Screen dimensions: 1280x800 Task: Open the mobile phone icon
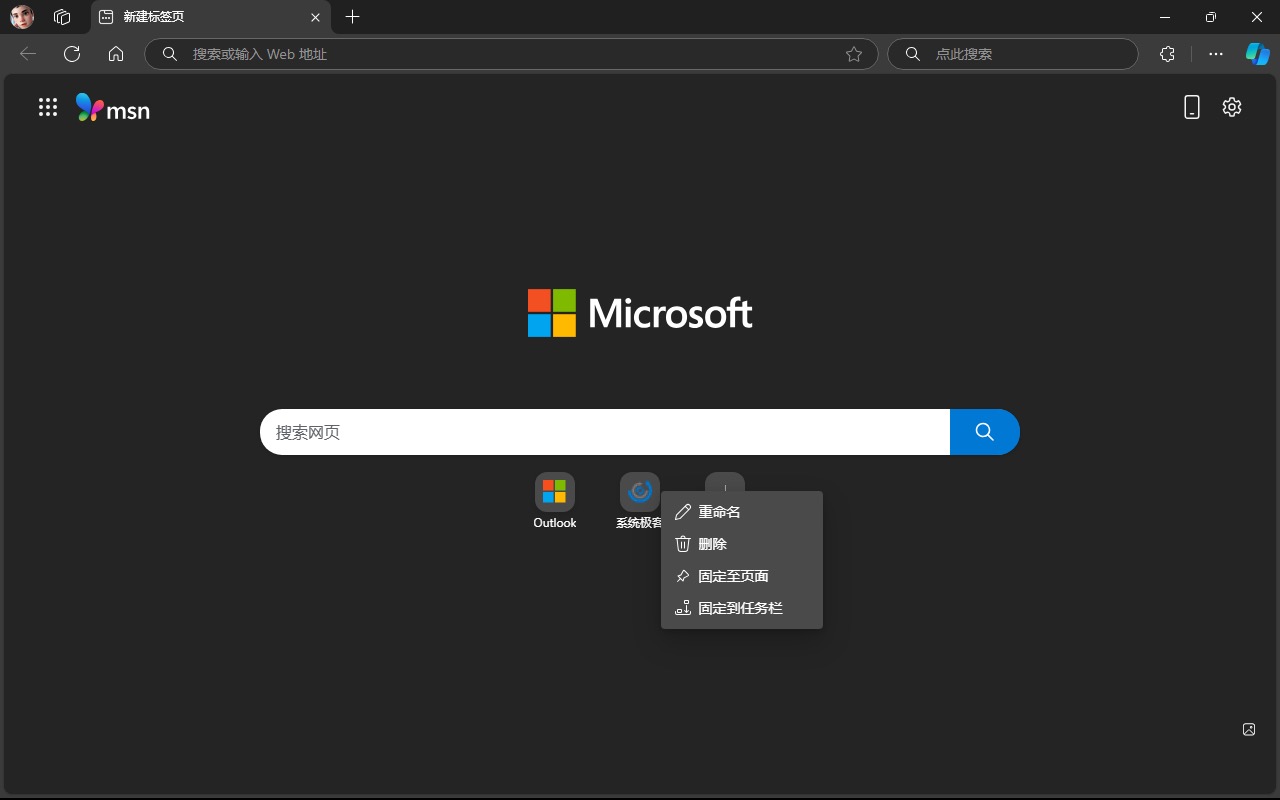(x=1192, y=107)
